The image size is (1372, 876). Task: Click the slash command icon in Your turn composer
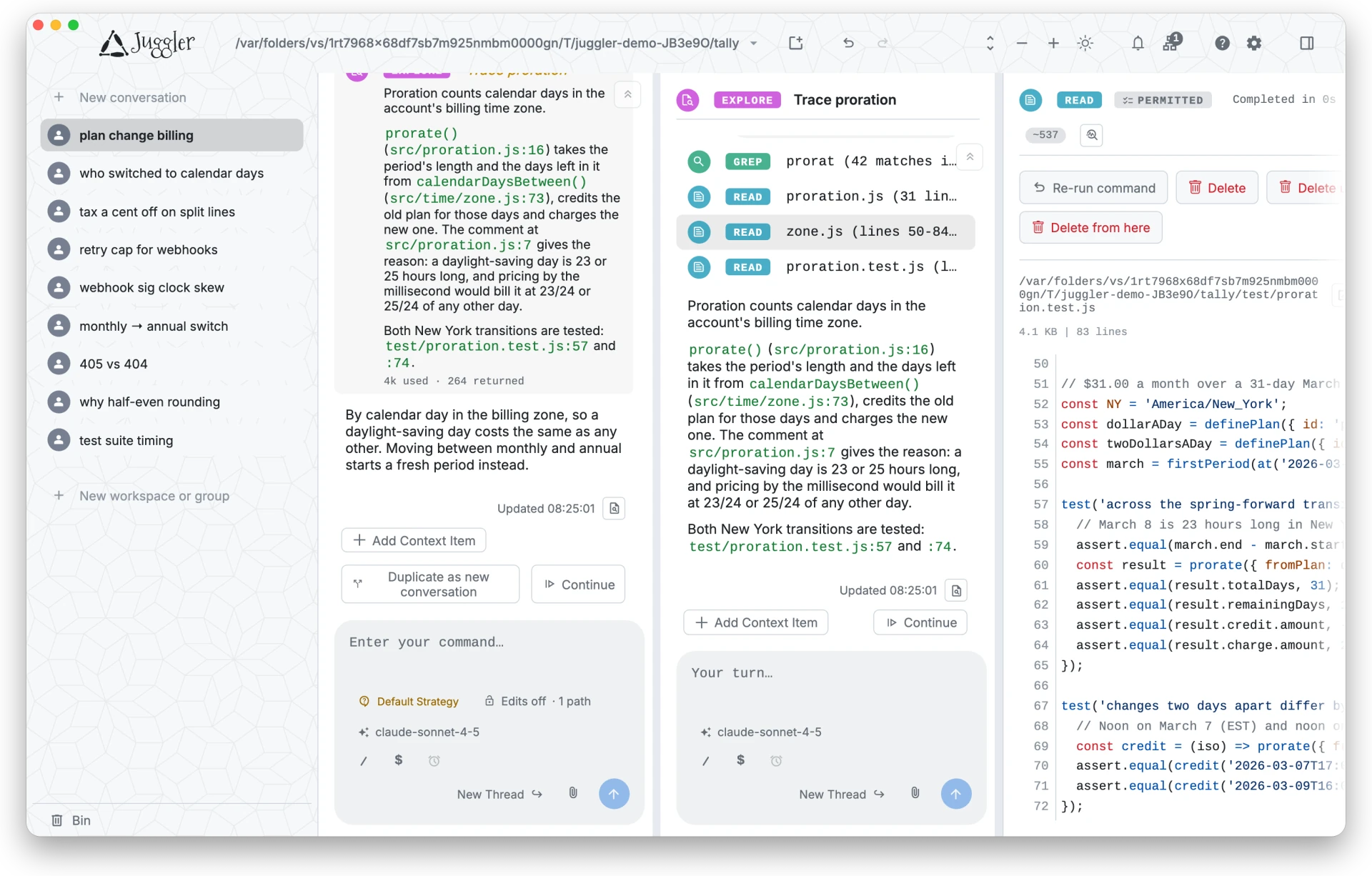coord(705,761)
